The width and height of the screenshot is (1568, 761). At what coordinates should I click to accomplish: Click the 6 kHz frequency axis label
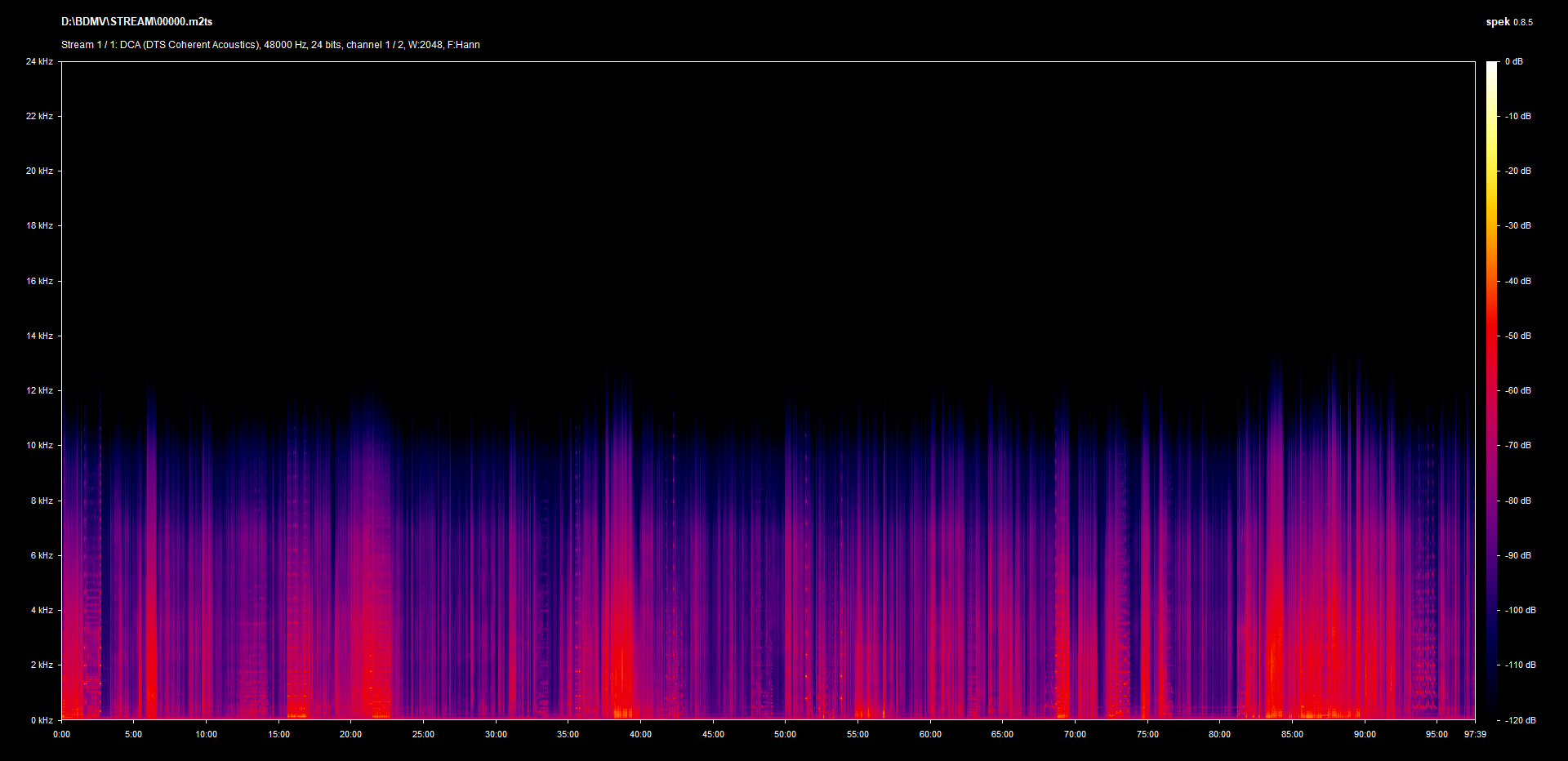point(42,555)
